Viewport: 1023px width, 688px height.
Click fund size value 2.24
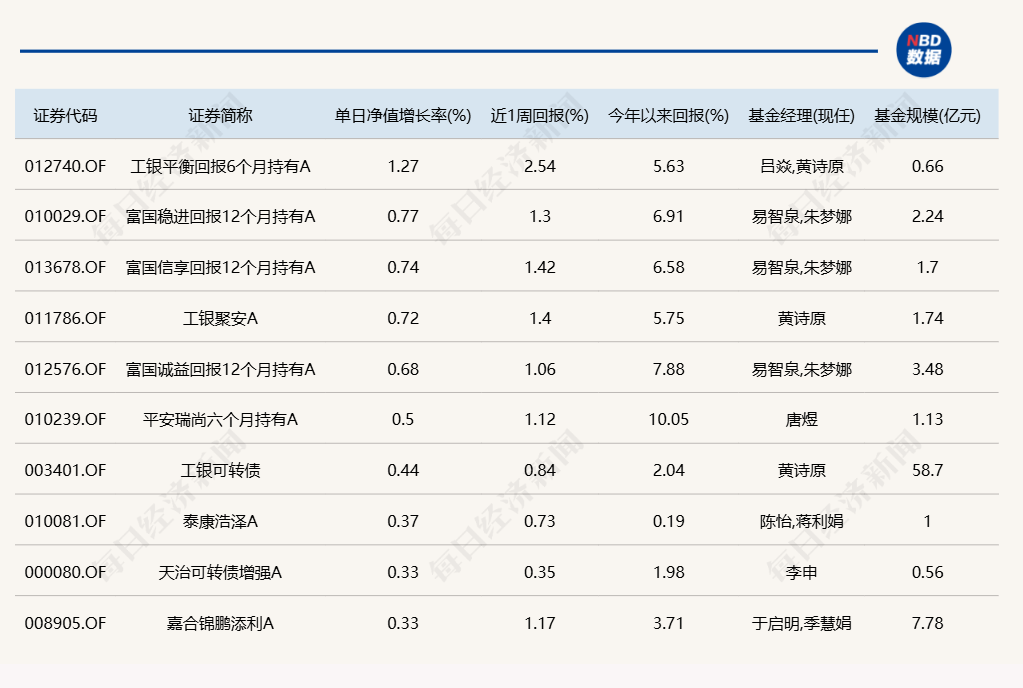(927, 217)
